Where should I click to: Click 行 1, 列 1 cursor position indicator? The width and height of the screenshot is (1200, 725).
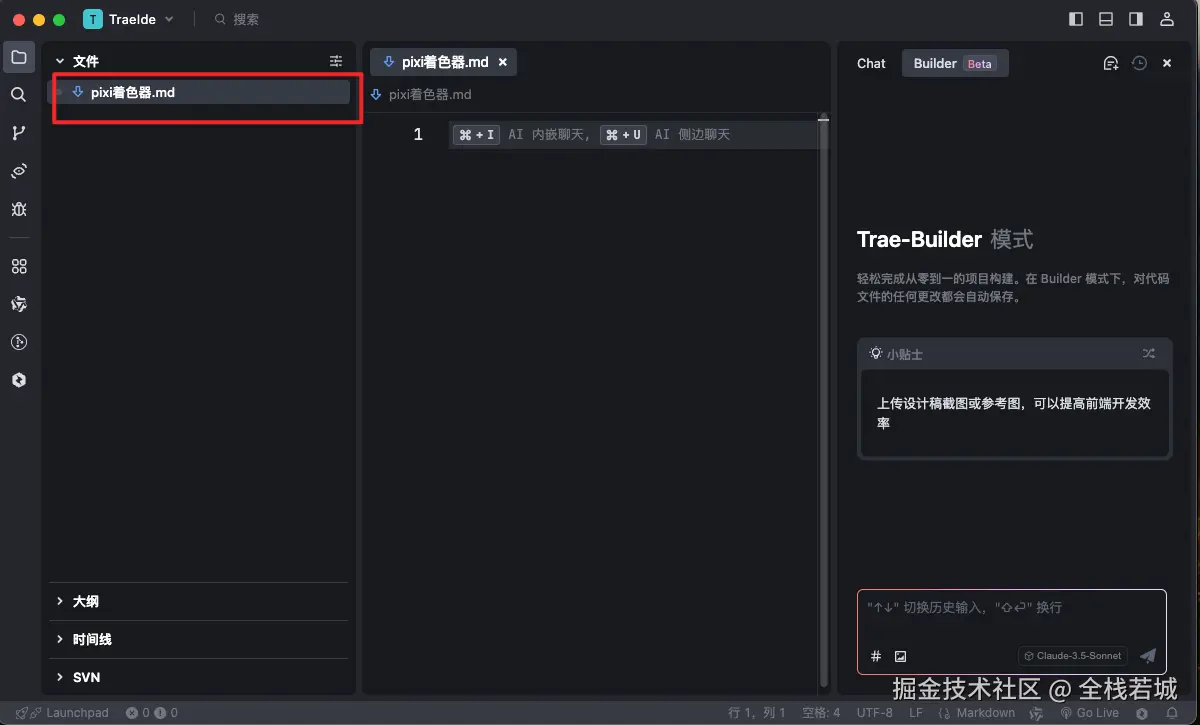[757, 713]
